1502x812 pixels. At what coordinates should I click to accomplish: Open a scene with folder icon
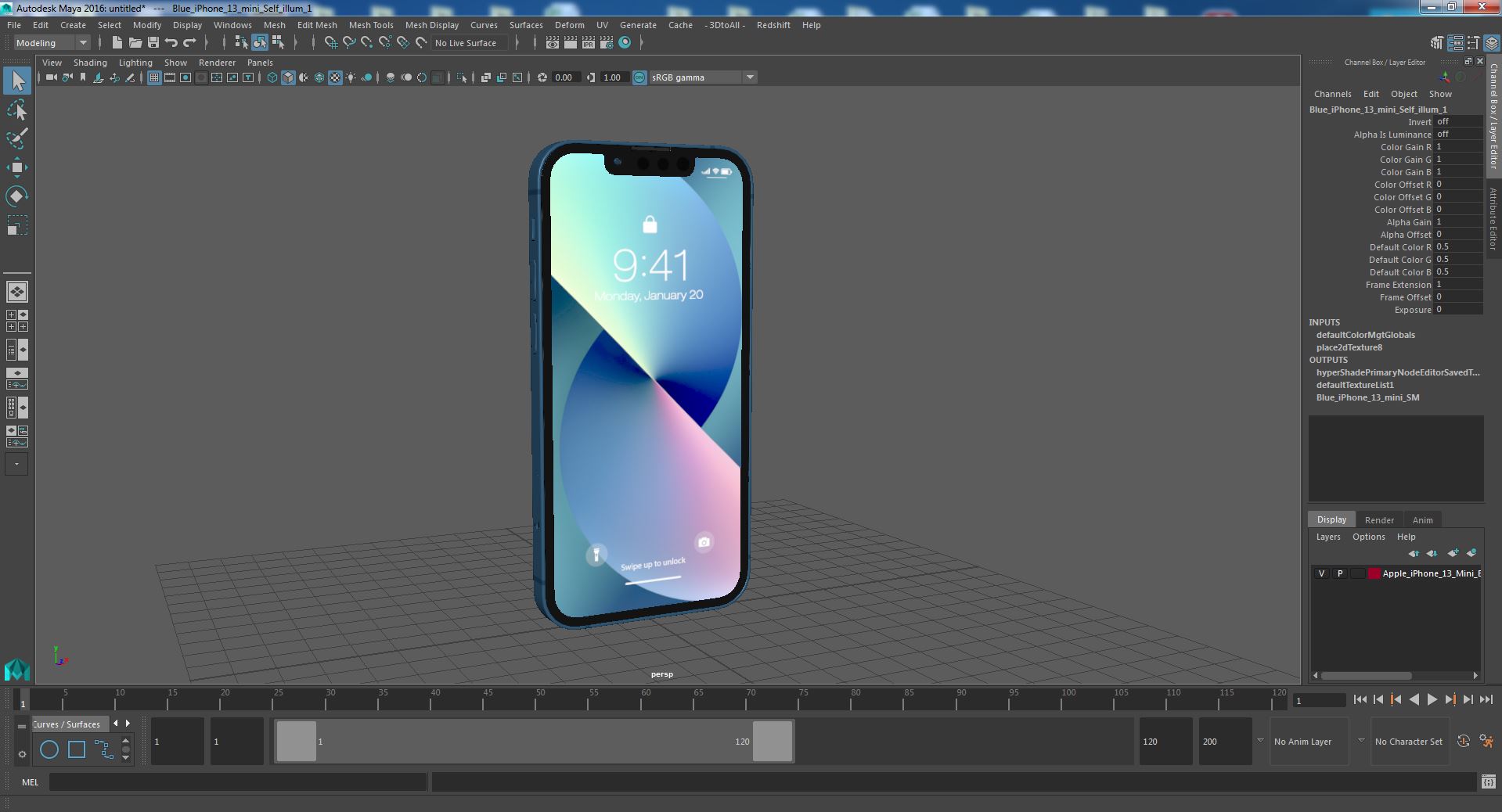[135, 43]
